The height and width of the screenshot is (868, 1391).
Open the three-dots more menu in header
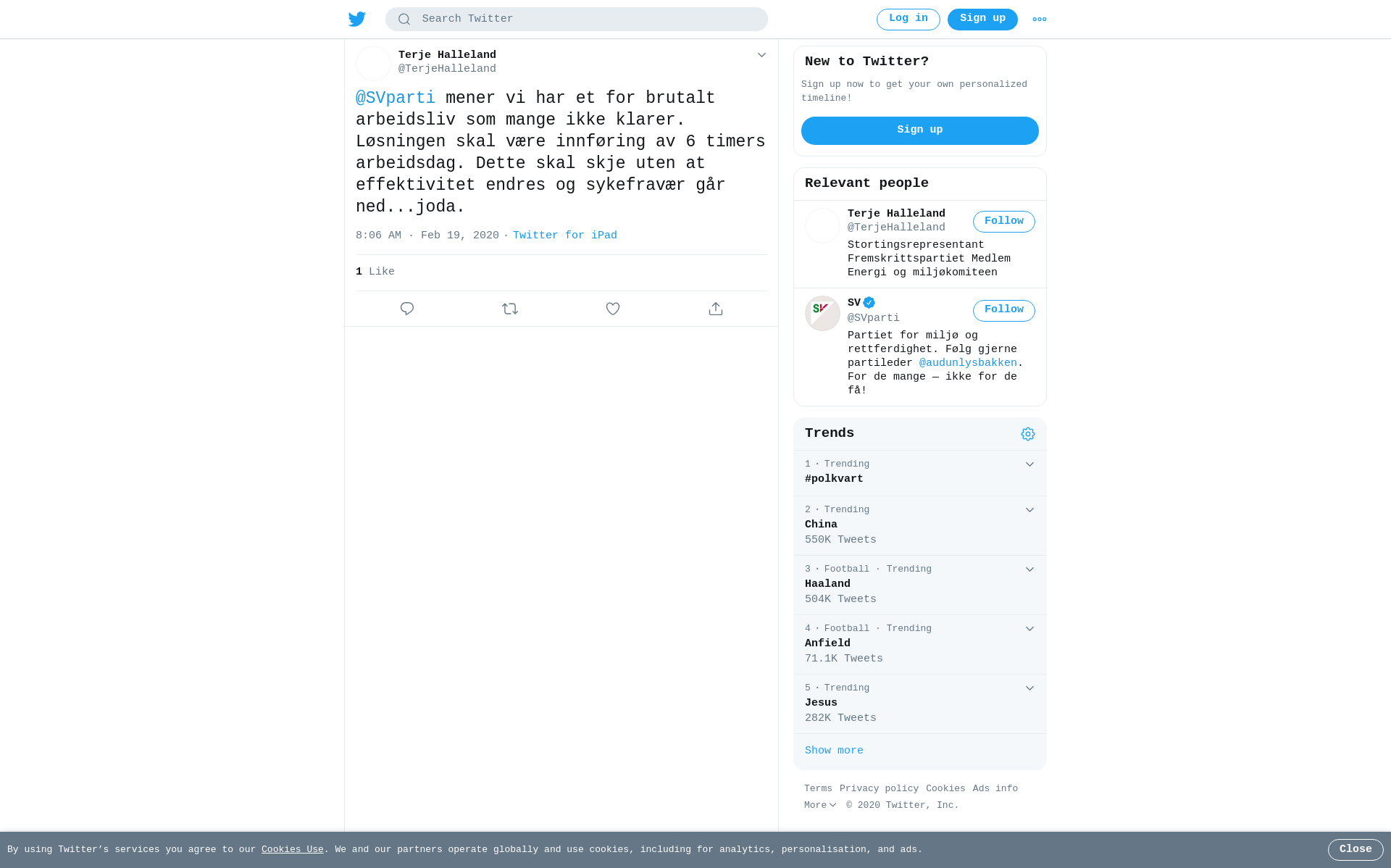(x=1040, y=20)
